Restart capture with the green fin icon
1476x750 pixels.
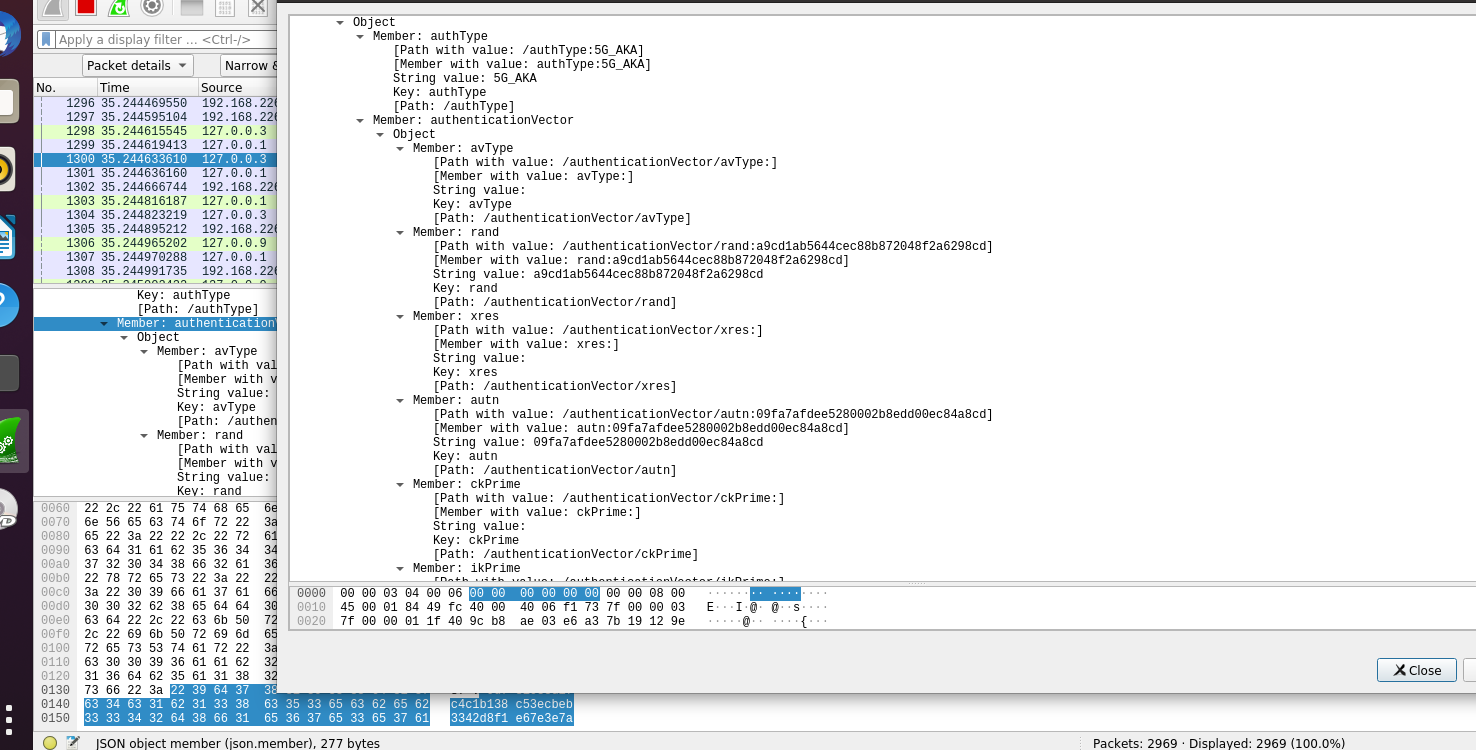click(x=119, y=7)
